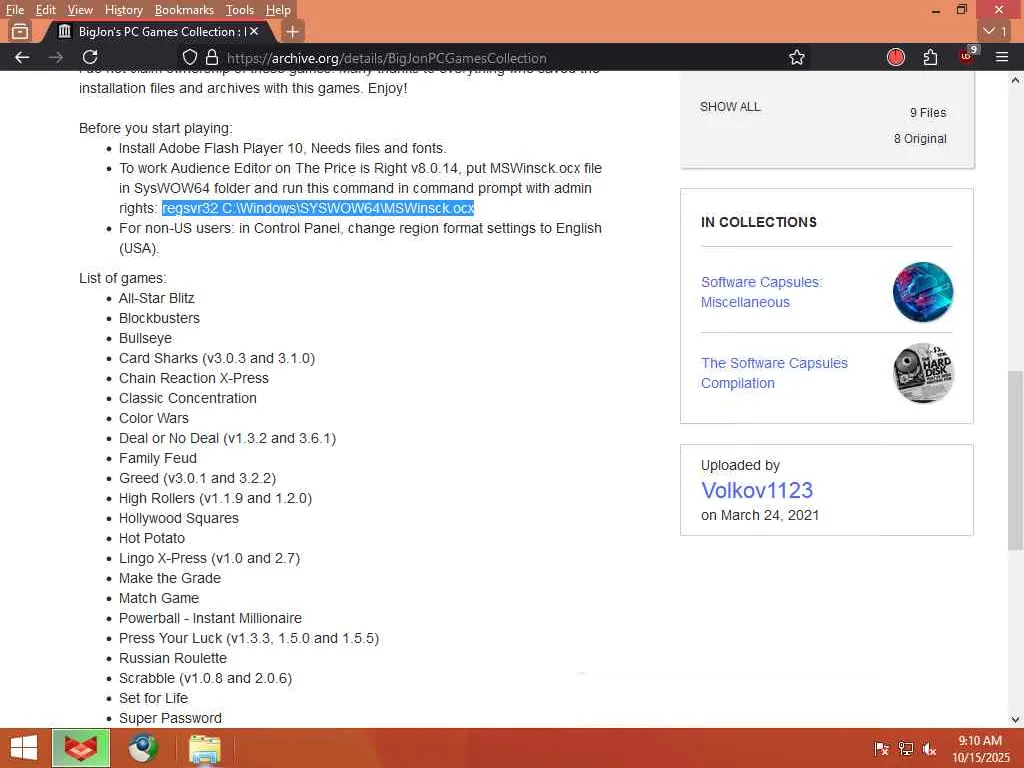Open the globe browser taskbar icon
The image size is (1024, 768).
pos(142,748)
